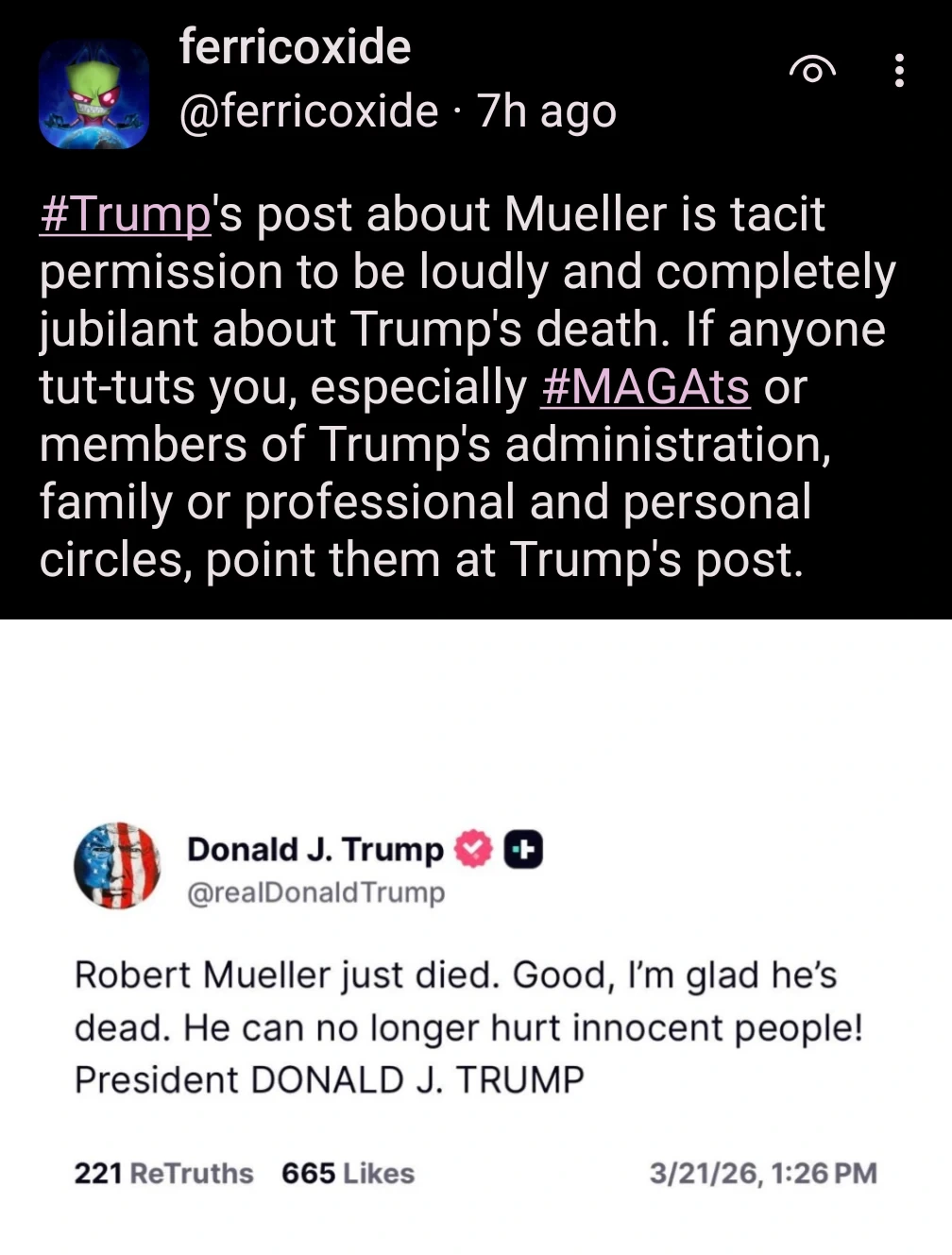
Task: Click the ferricoxide profile avatar
Action: tap(93, 94)
